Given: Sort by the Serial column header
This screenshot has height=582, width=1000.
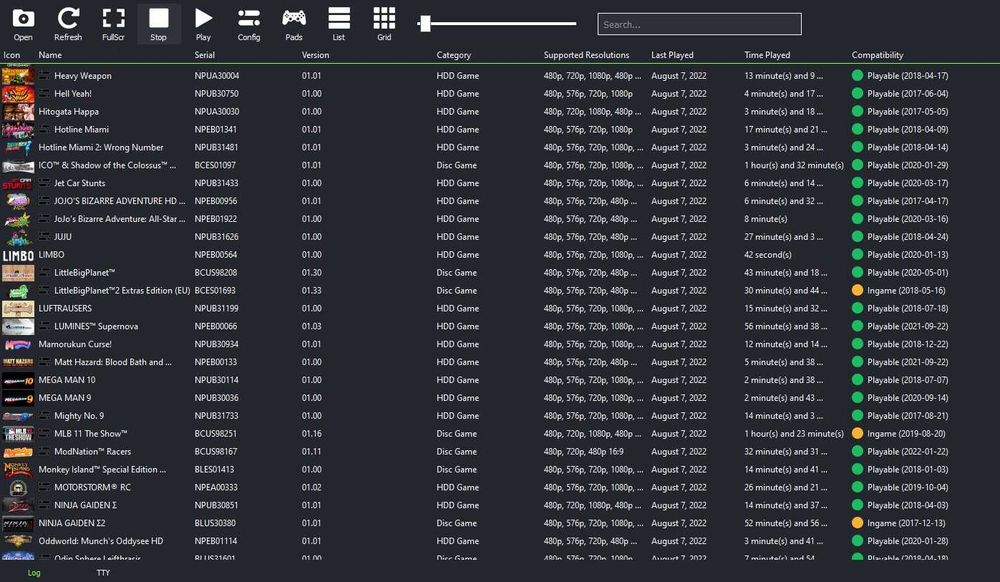Looking at the screenshot, I should (205, 55).
